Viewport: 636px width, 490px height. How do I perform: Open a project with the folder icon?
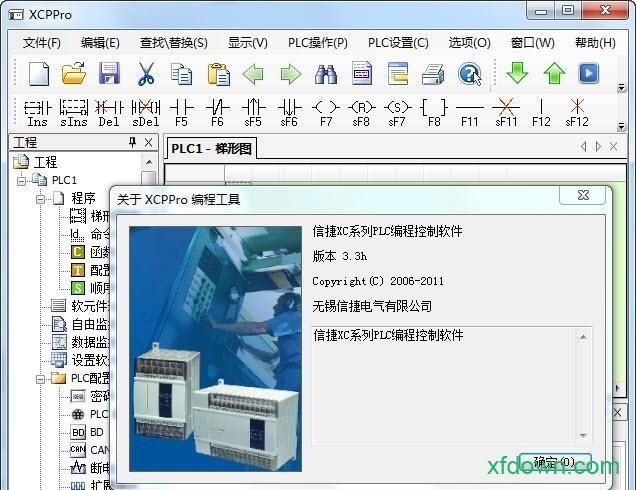pos(74,73)
